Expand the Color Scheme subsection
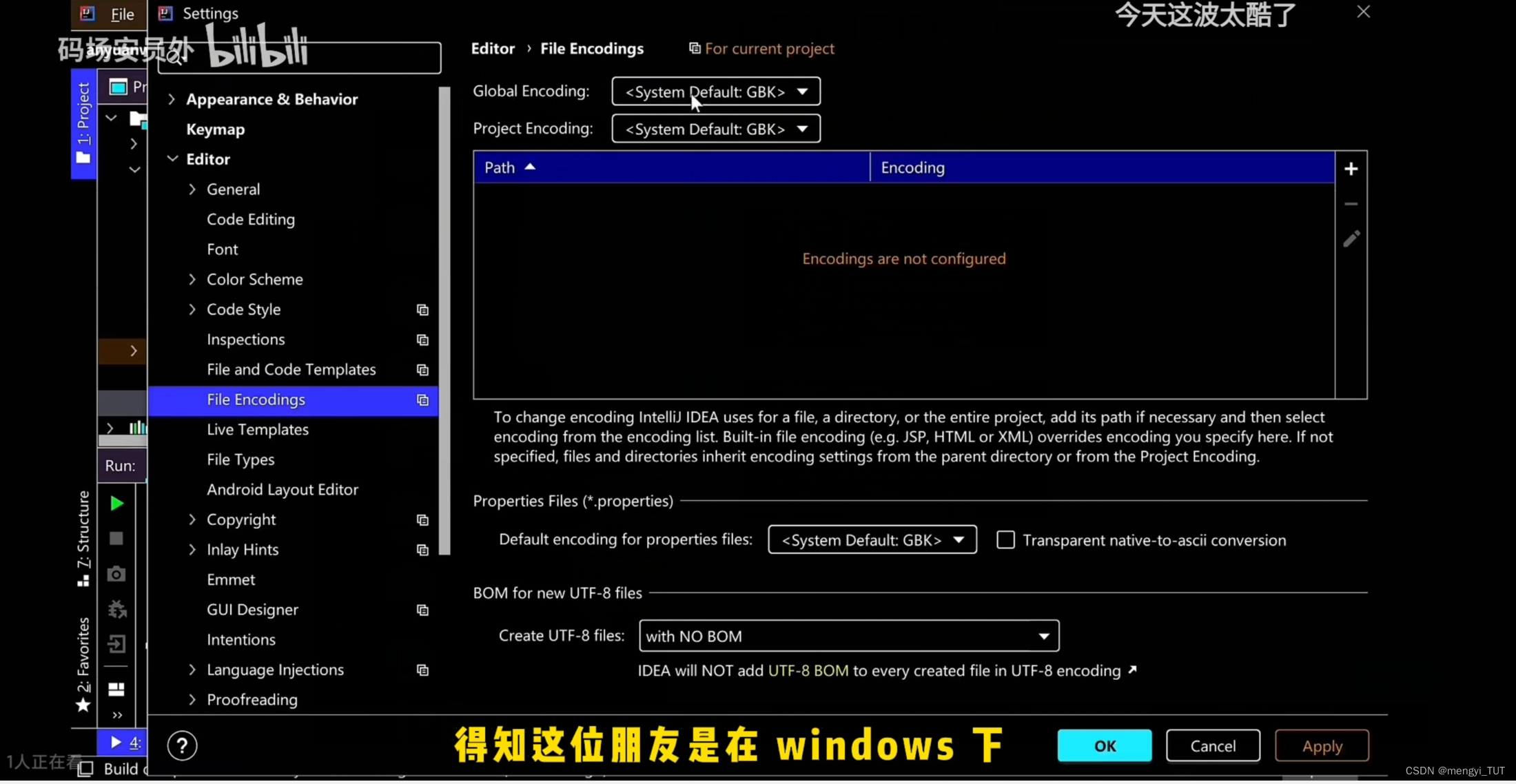Viewport: 1516px width, 784px height. pyautogui.click(x=192, y=278)
